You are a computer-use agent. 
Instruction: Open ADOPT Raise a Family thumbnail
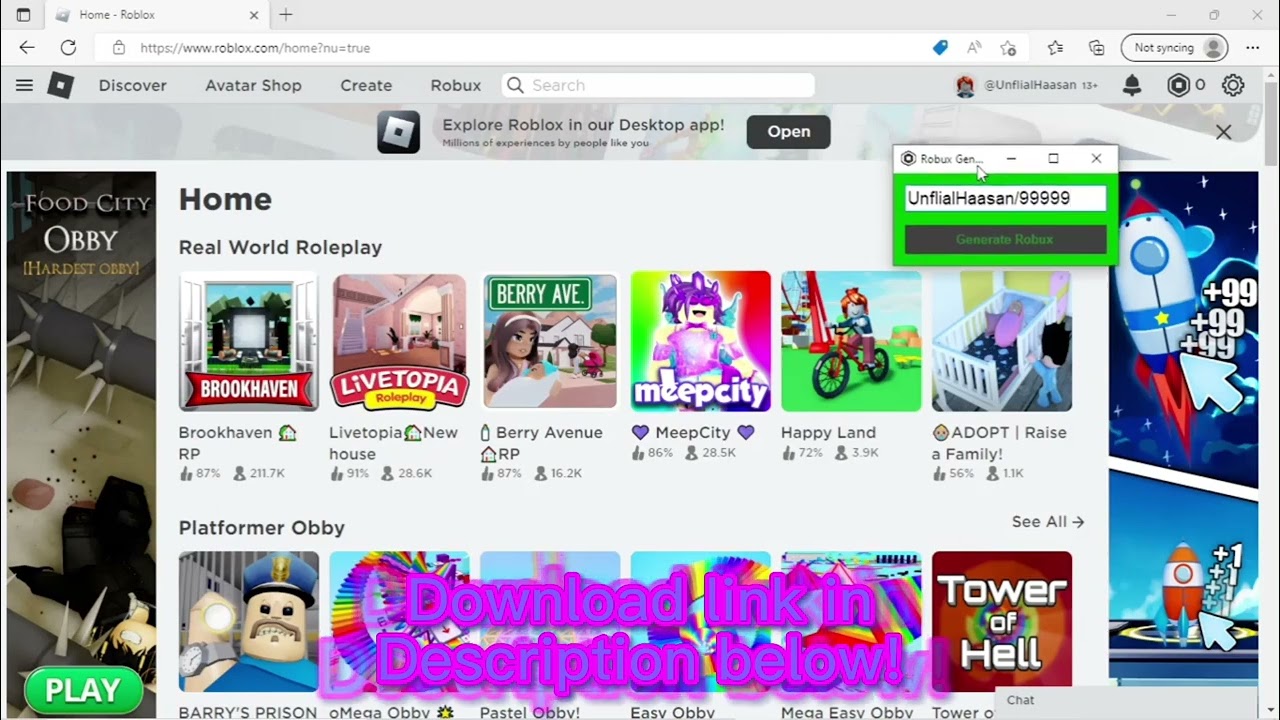[x=1002, y=341]
